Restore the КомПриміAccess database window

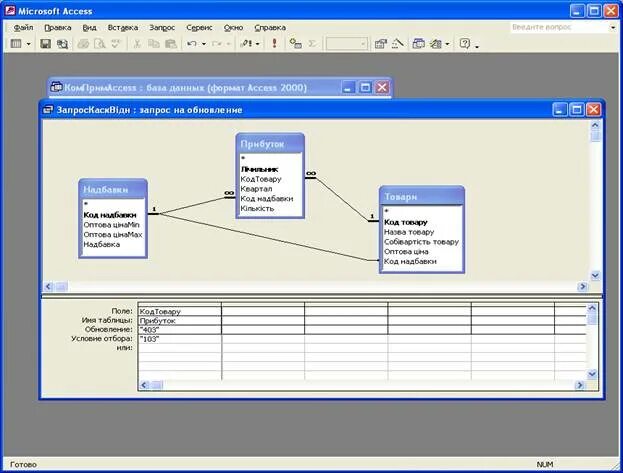click(x=365, y=87)
